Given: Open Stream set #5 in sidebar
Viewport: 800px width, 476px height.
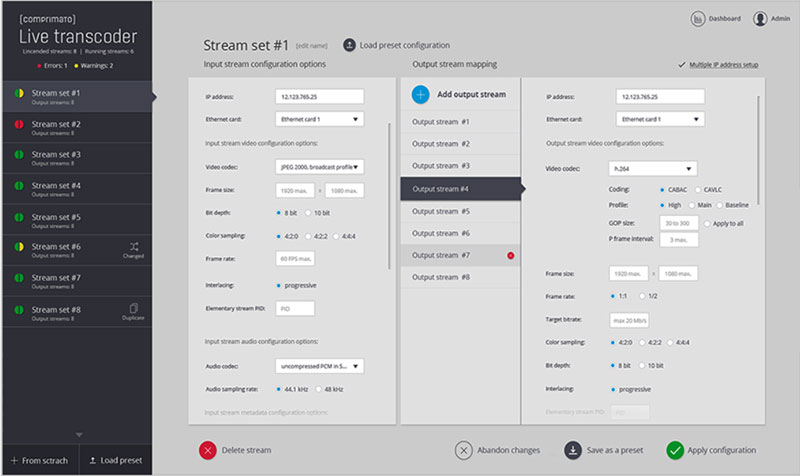Looking at the screenshot, I should (78, 220).
